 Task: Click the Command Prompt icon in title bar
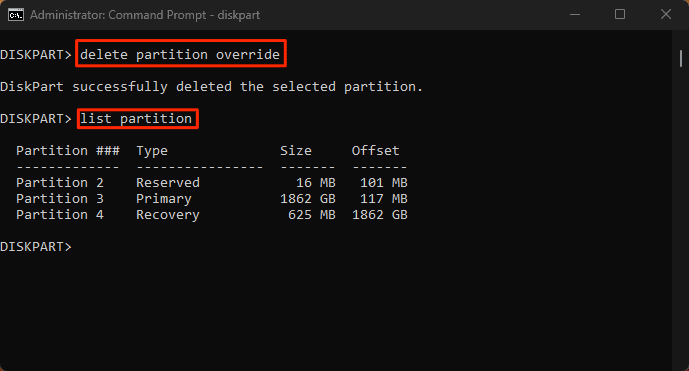pos(16,15)
